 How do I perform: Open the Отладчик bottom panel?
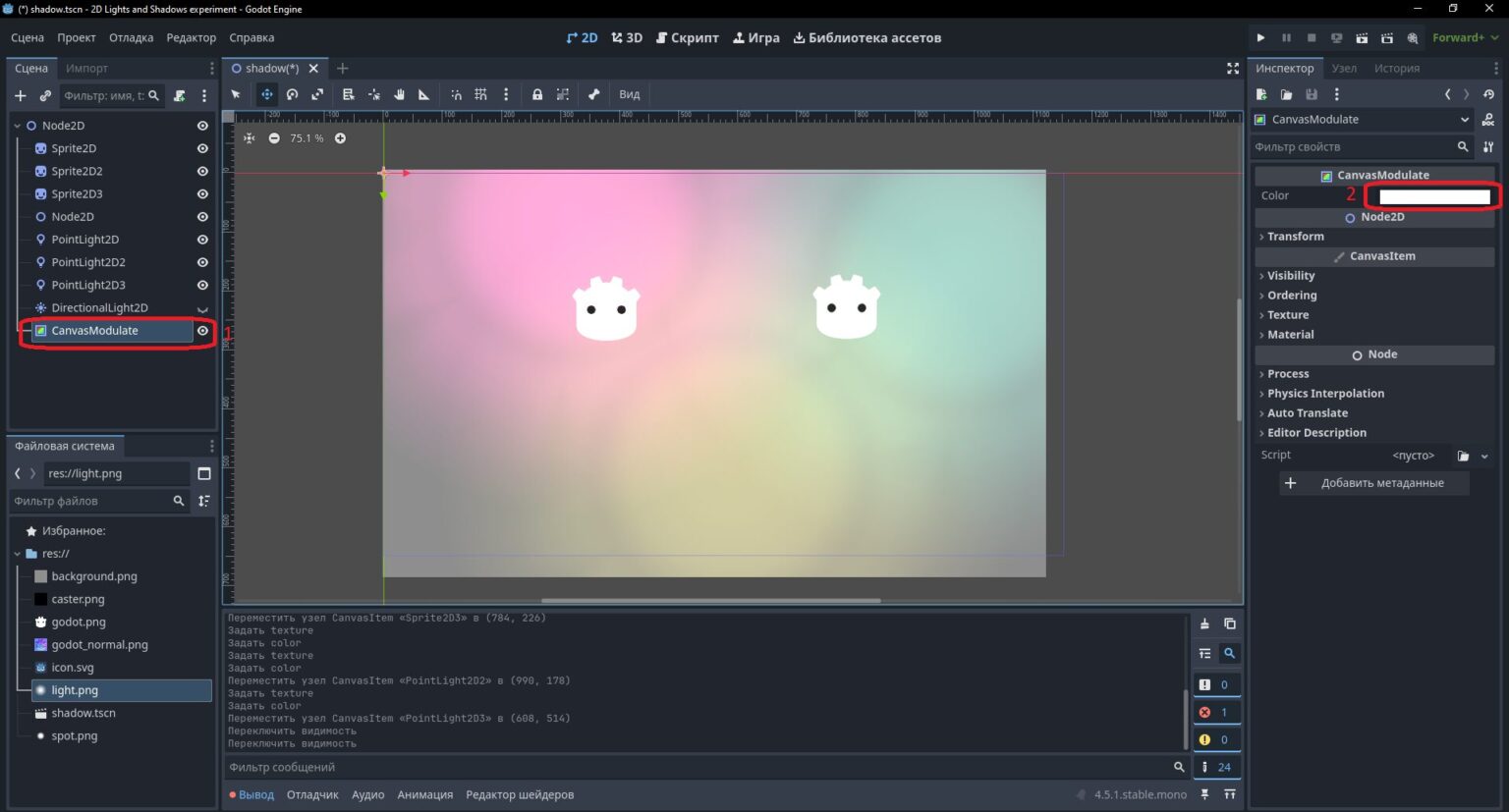pos(312,794)
